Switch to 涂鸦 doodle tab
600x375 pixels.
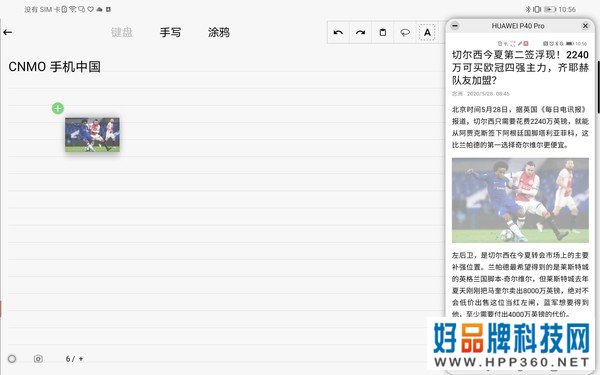tap(219, 33)
